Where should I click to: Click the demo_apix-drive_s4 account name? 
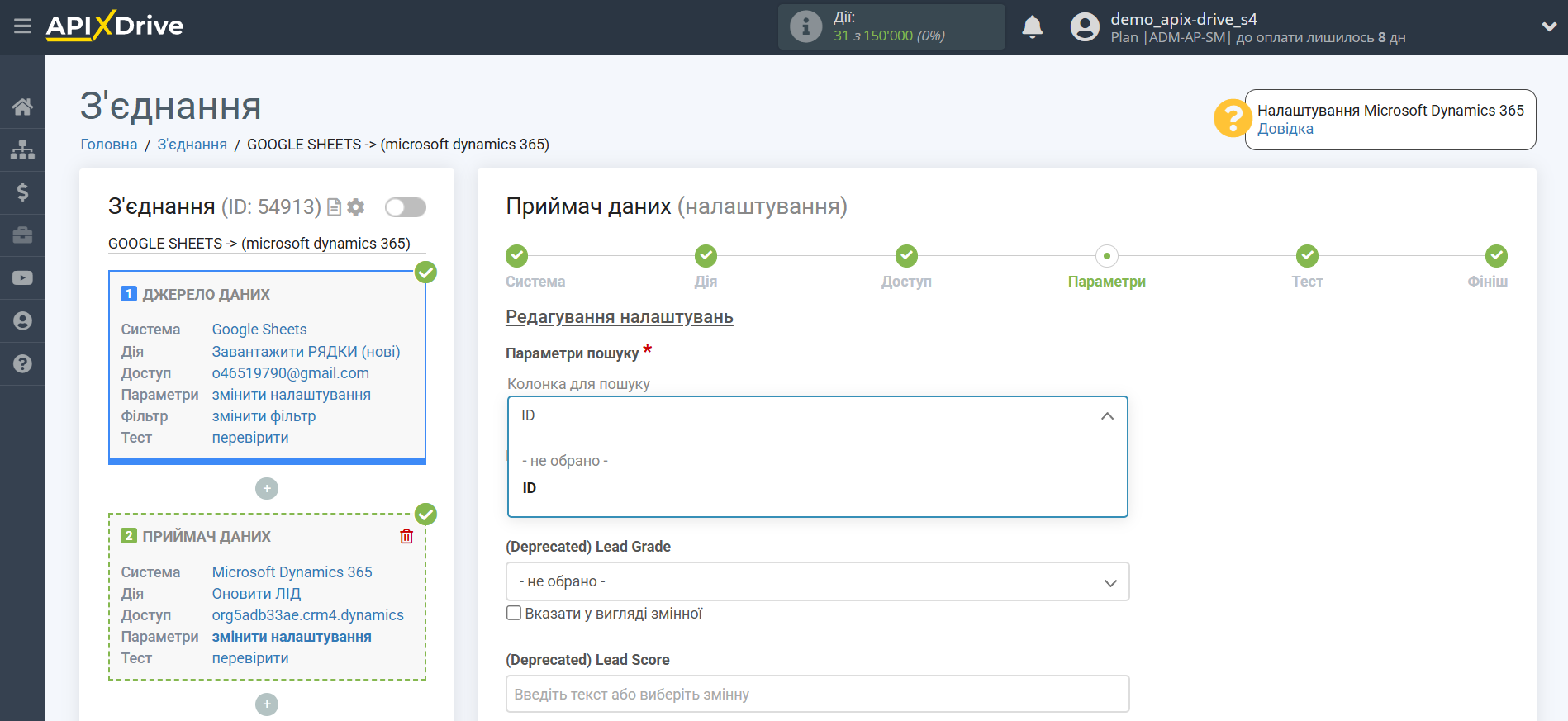pyautogui.click(x=1184, y=19)
